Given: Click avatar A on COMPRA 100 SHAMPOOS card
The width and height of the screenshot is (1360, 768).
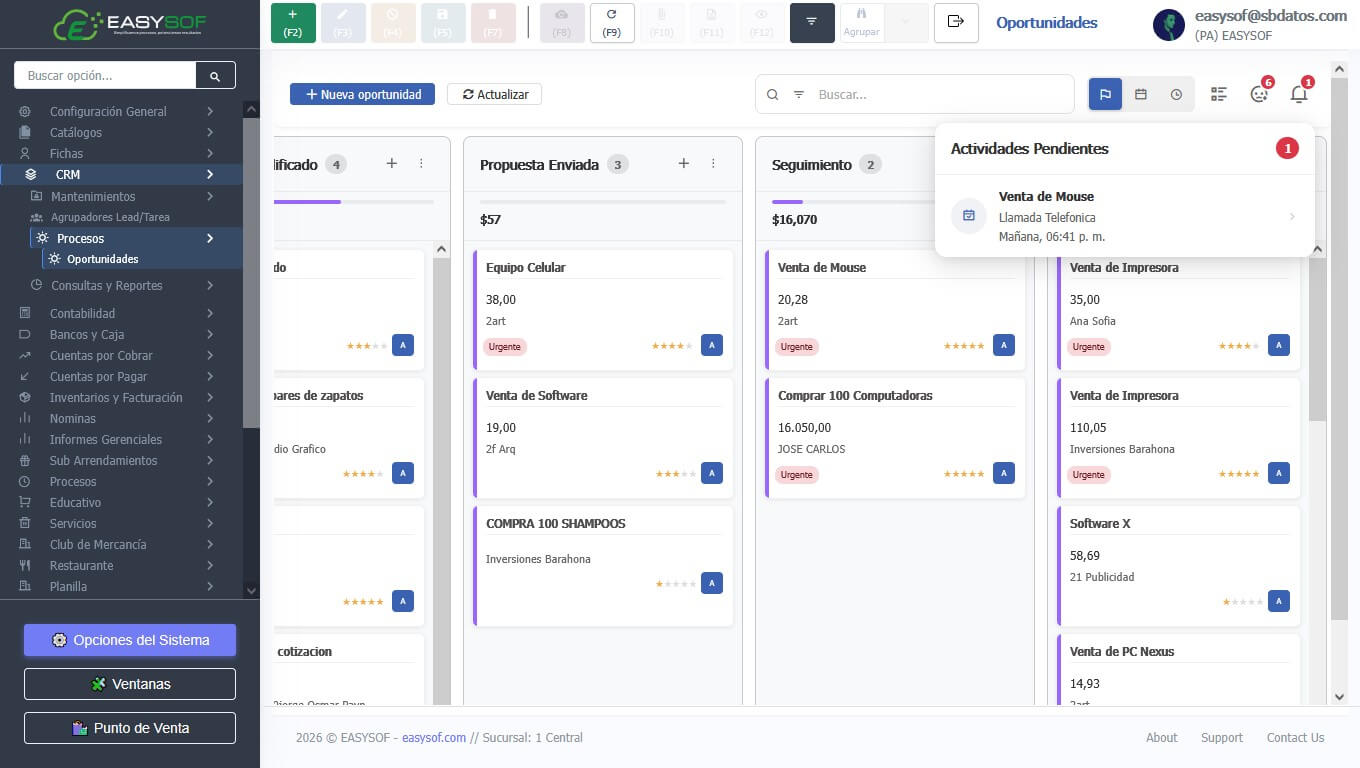Looking at the screenshot, I should [x=712, y=583].
